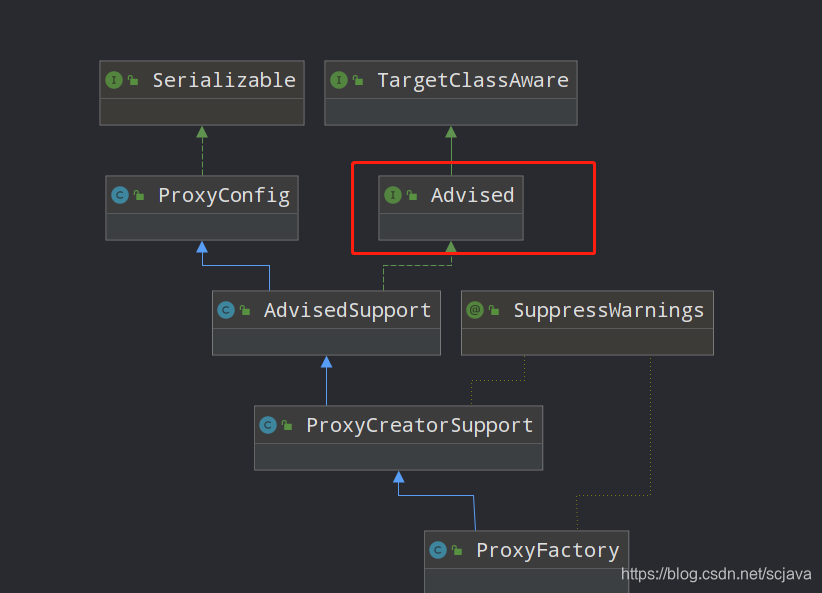Click the empty members compartment of Advised
This screenshot has height=593, width=822.
click(x=451, y=227)
